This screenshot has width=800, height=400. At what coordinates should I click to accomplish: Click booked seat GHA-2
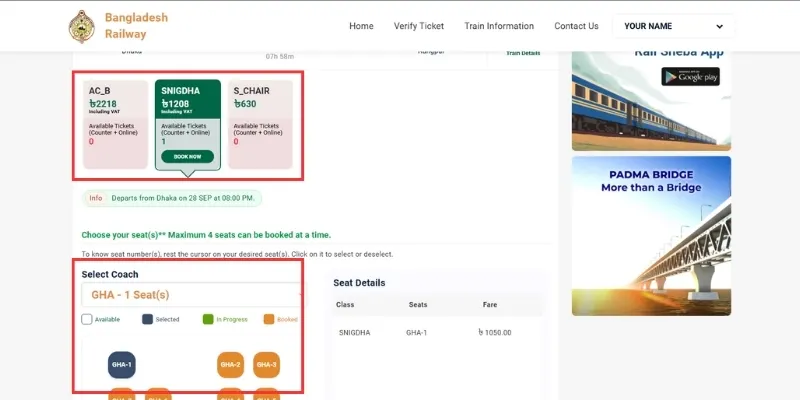pyautogui.click(x=231, y=365)
